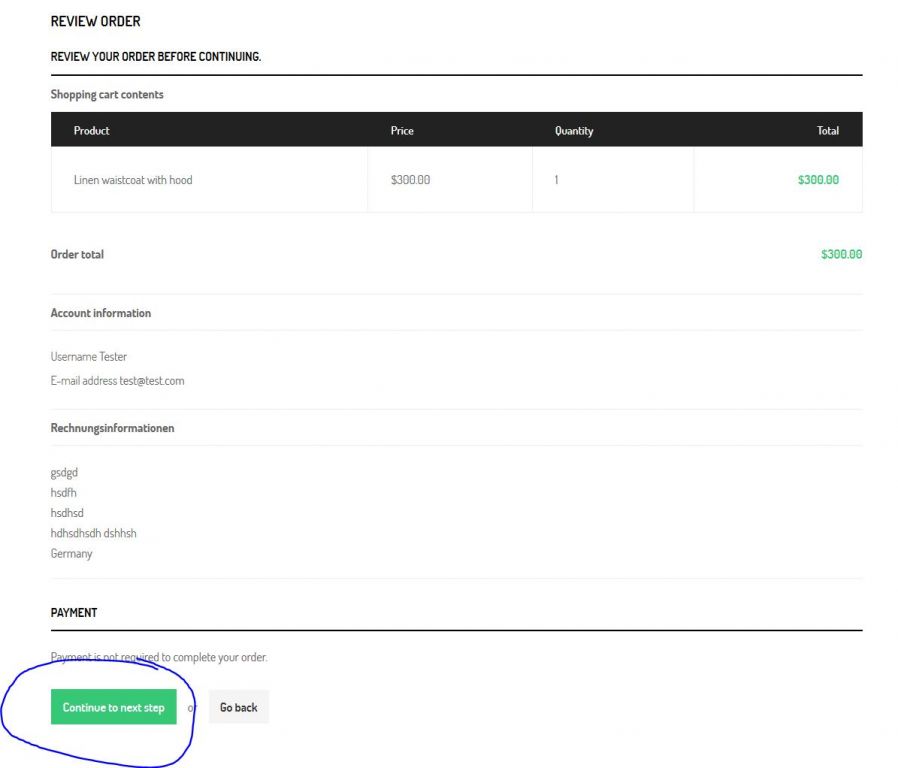
Task: Click the unit price in the Price column
Action: pyautogui.click(x=410, y=180)
